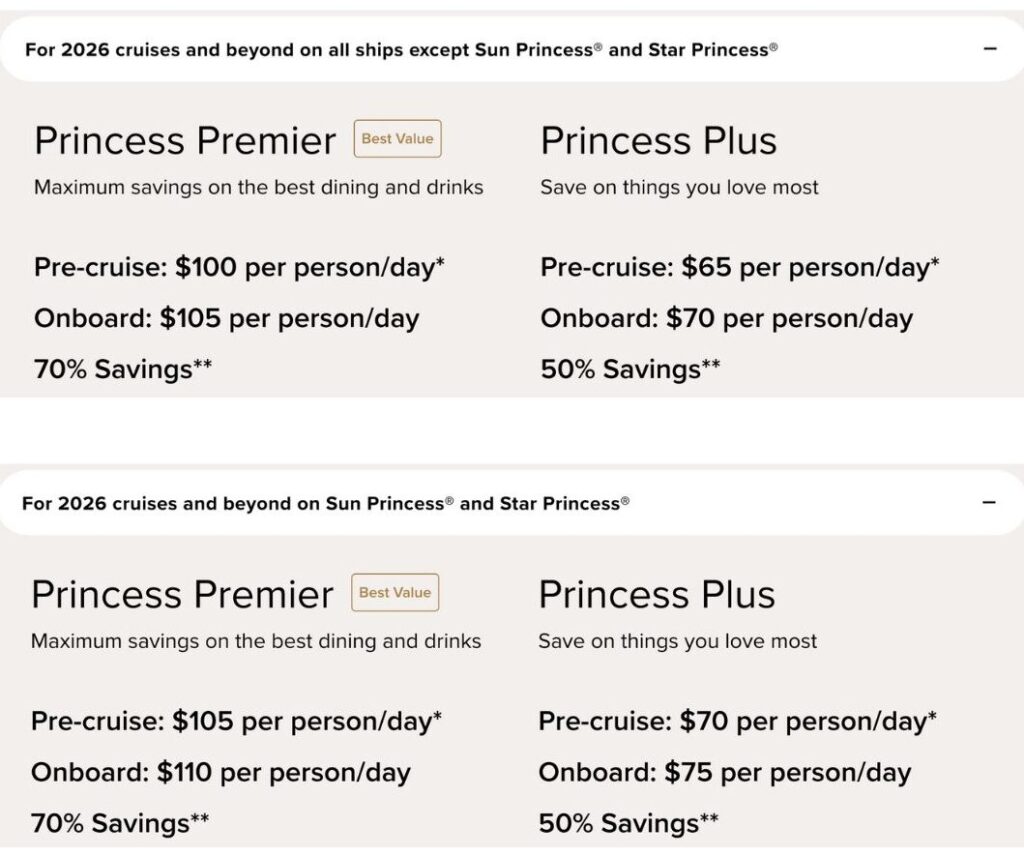Screen dimensions: 1024x857
Task: Select the Princess Premier heading above the $105 pre-cruise price
Action: pyautogui.click(x=182, y=595)
